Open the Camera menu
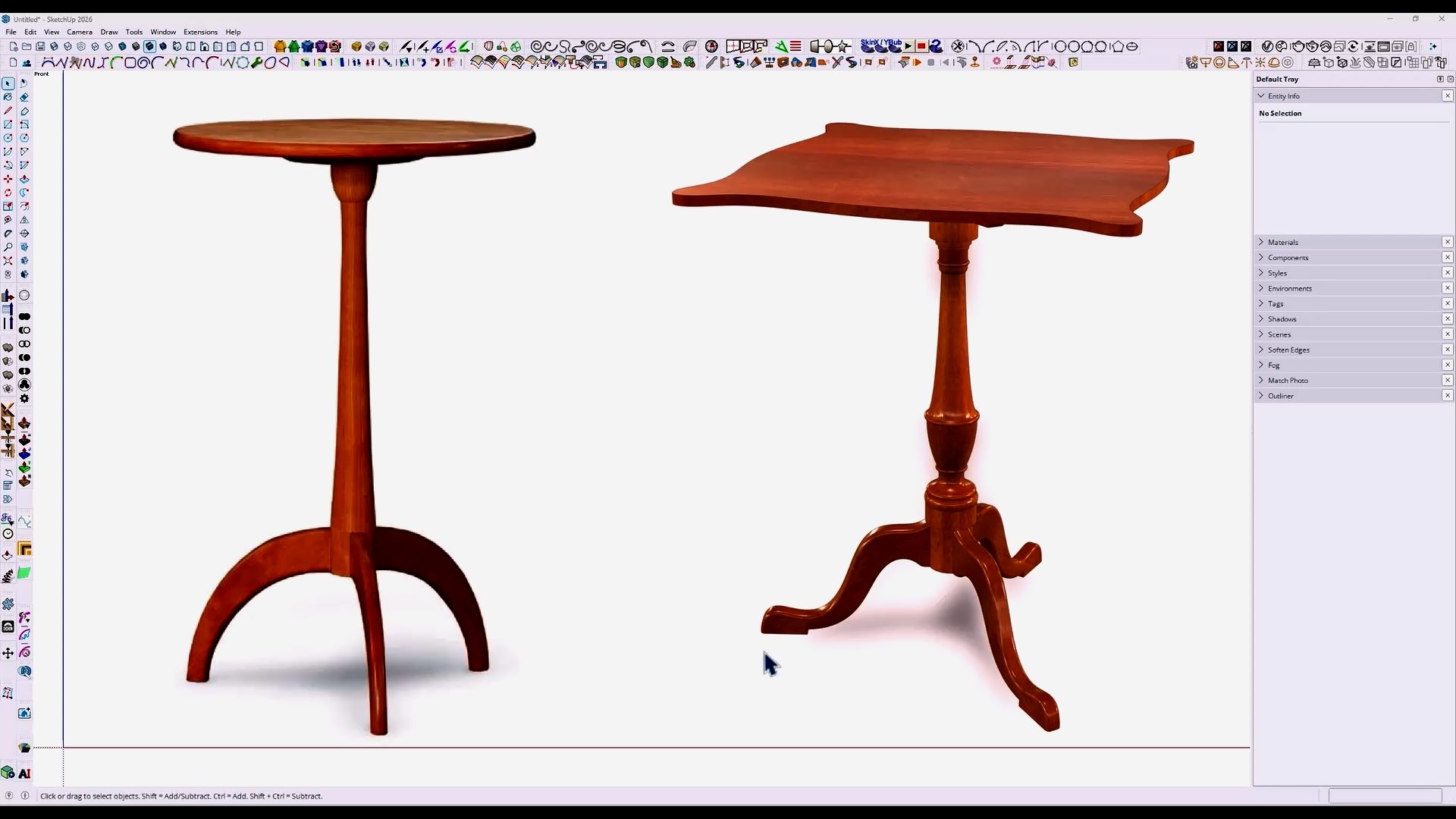Viewport: 1456px width, 819px height. (79, 32)
